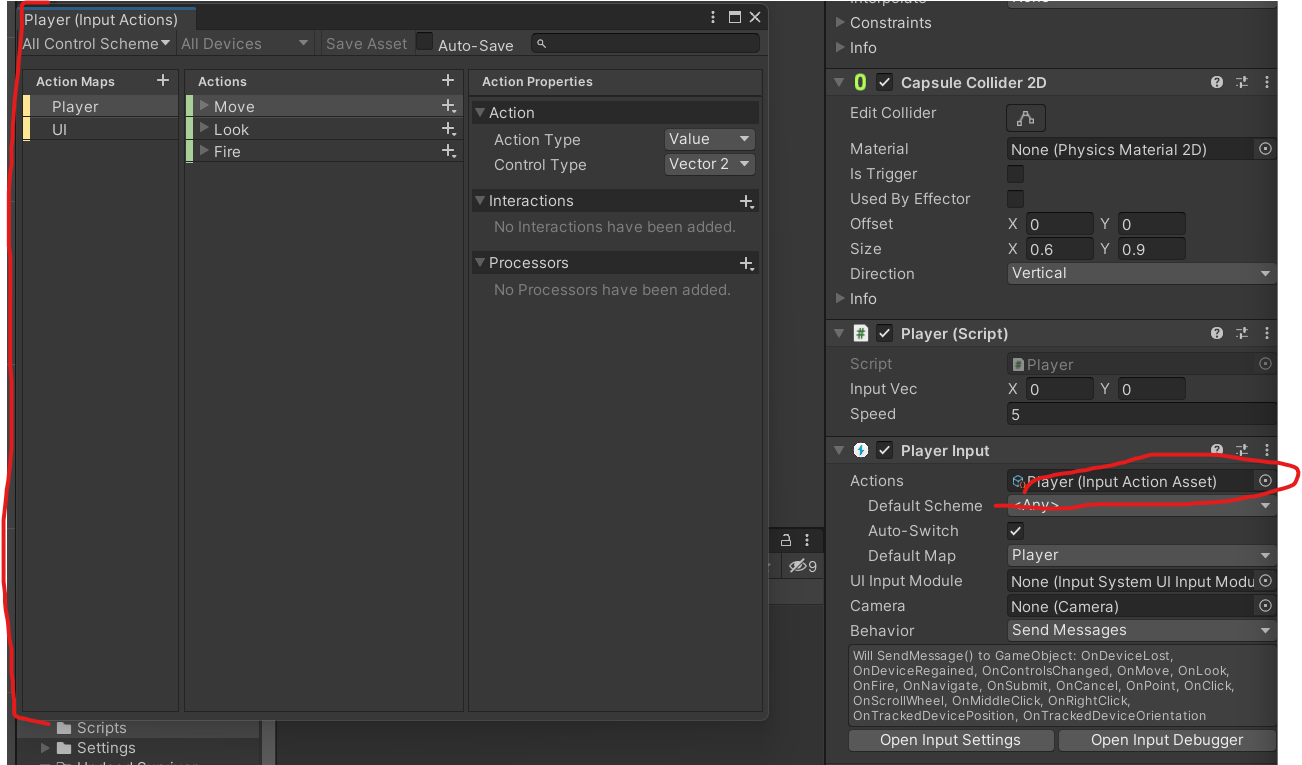Open the Action Type dropdown
The width and height of the screenshot is (1302, 765).
tap(709, 139)
